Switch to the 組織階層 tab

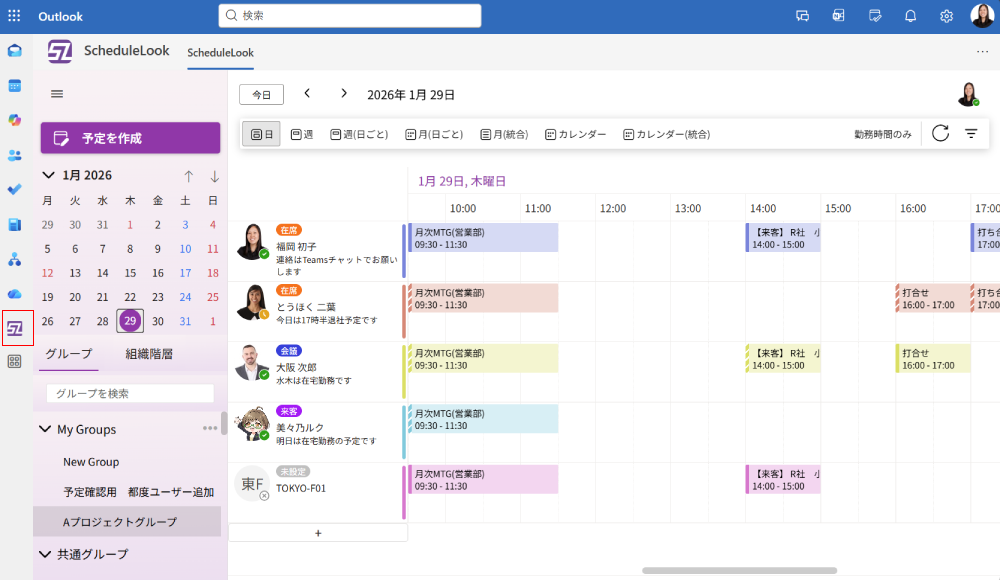coord(149,354)
